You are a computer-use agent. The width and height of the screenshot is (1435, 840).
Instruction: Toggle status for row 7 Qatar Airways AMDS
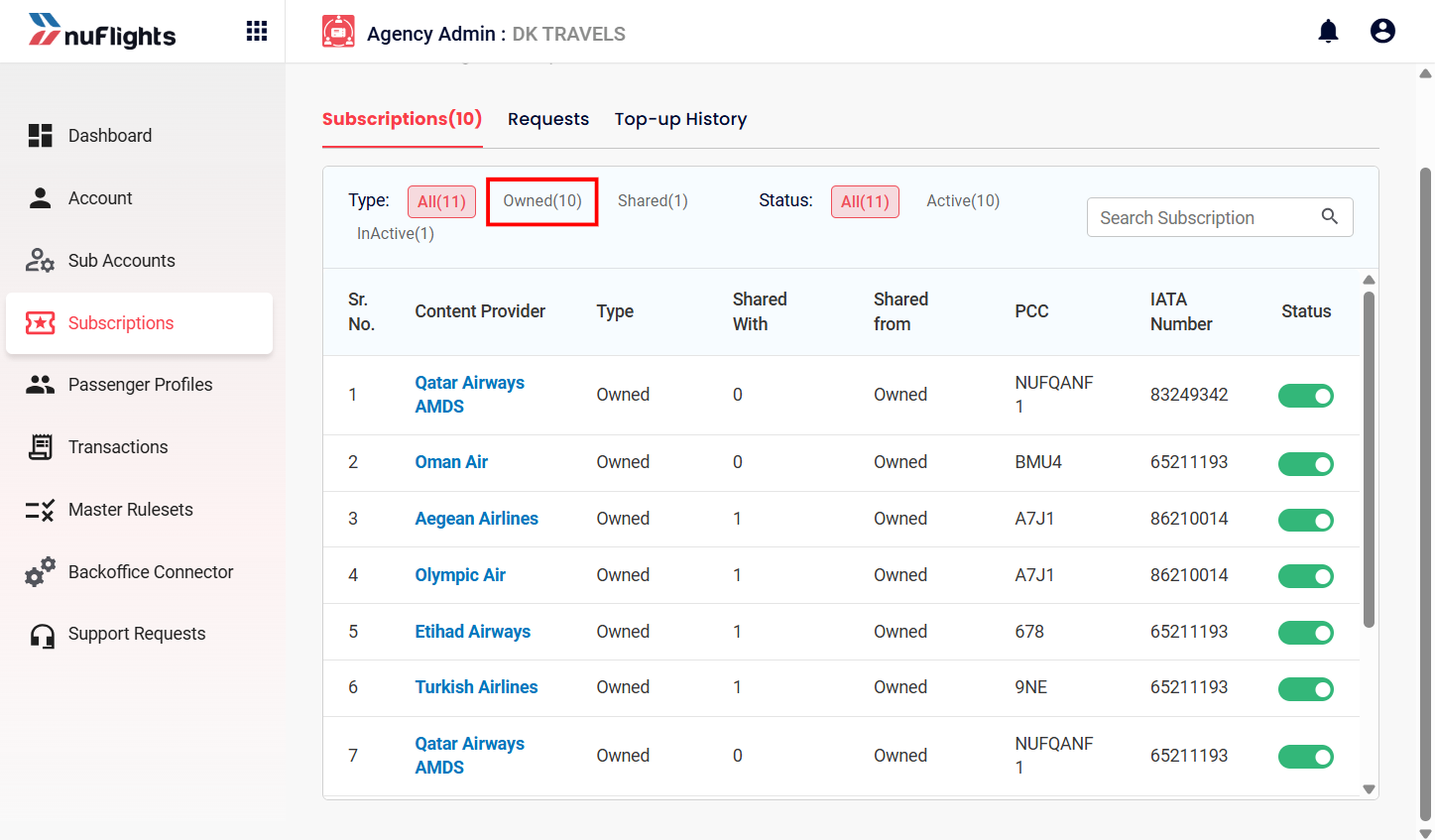[1306, 757]
